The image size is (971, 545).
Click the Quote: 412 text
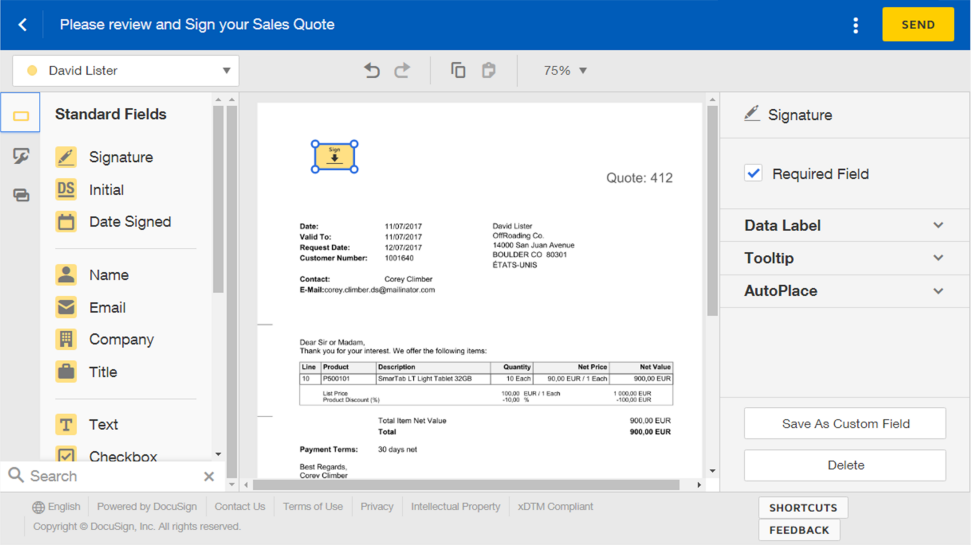(639, 178)
